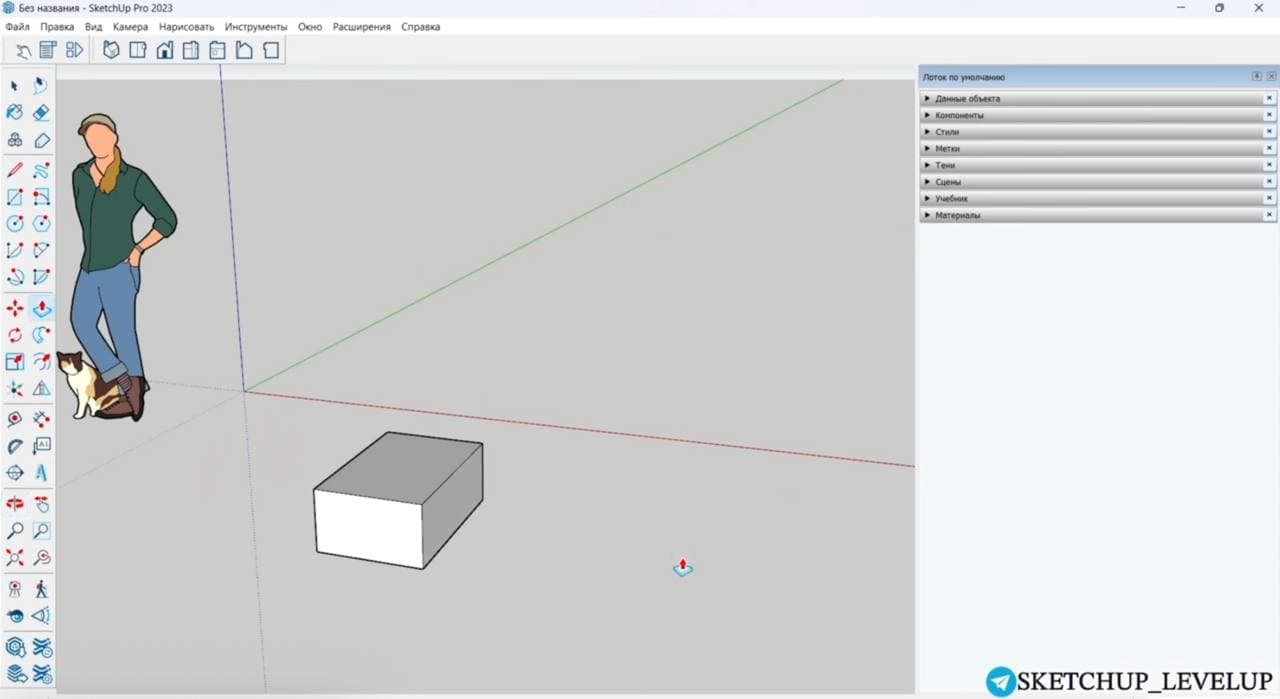The height and width of the screenshot is (699, 1280).
Task: Pick the Follow Me tool
Action: point(41,335)
